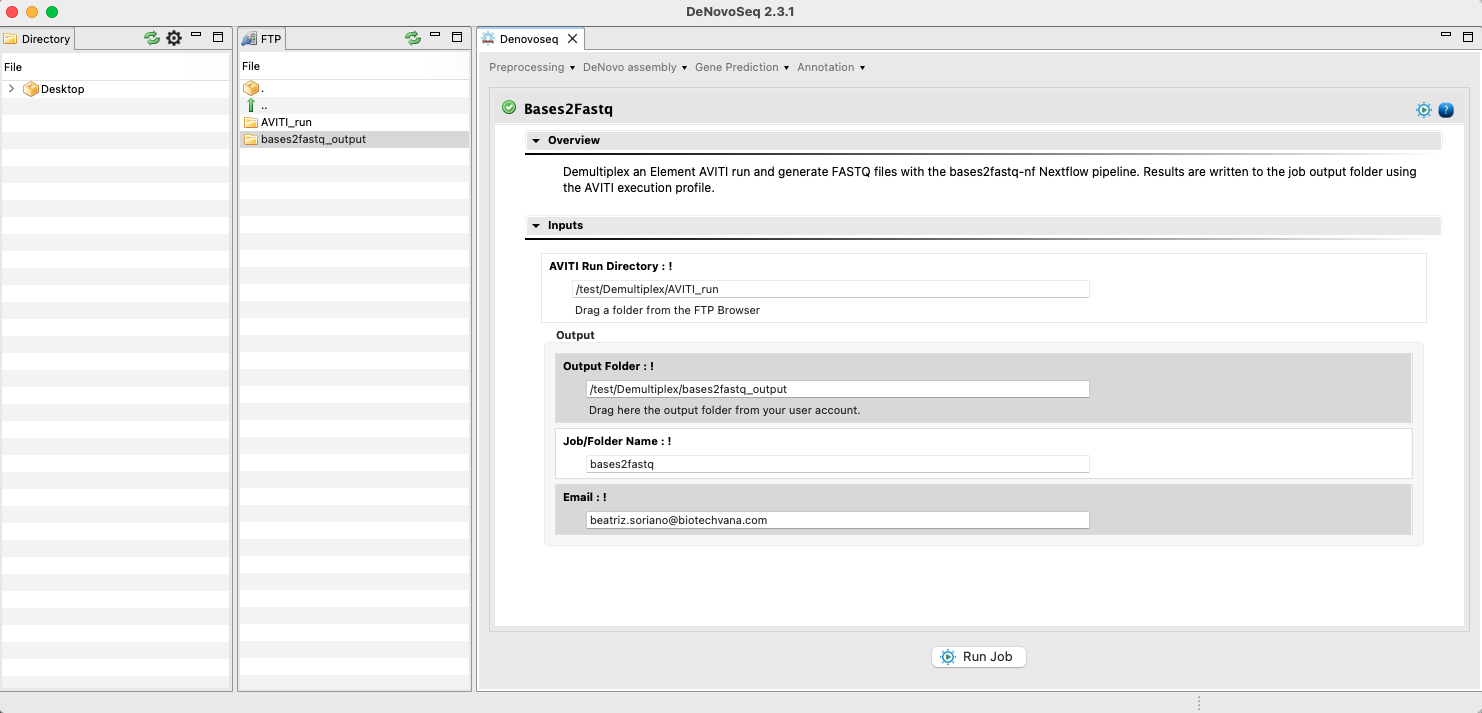1482x713 pixels.
Task: Refresh the FTP panel
Action: pos(413,38)
